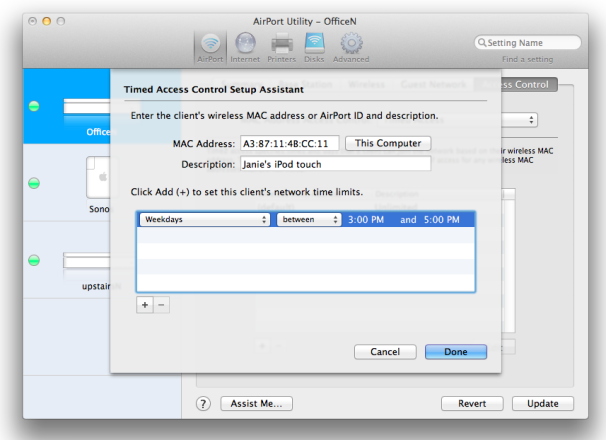
Task: Remove time limit with minus button
Action: [162, 305]
